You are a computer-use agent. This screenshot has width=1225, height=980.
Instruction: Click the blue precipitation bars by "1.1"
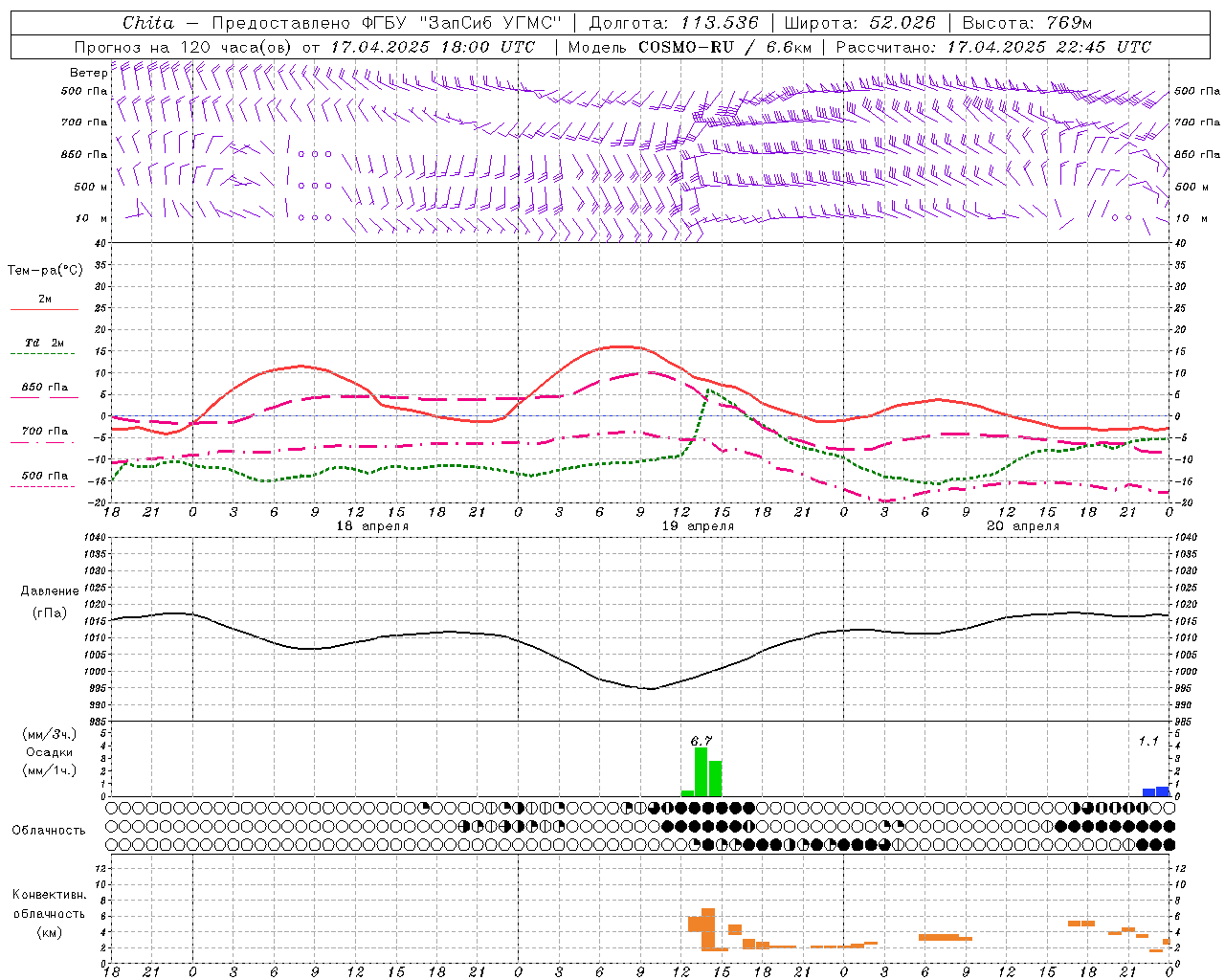[x=1156, y=791]
